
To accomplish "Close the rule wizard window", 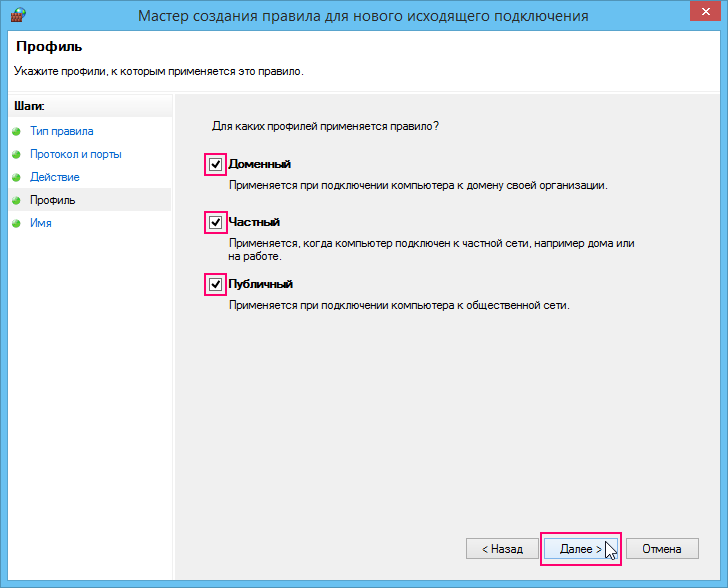I will pyautogui.click(x=705, y=12).
